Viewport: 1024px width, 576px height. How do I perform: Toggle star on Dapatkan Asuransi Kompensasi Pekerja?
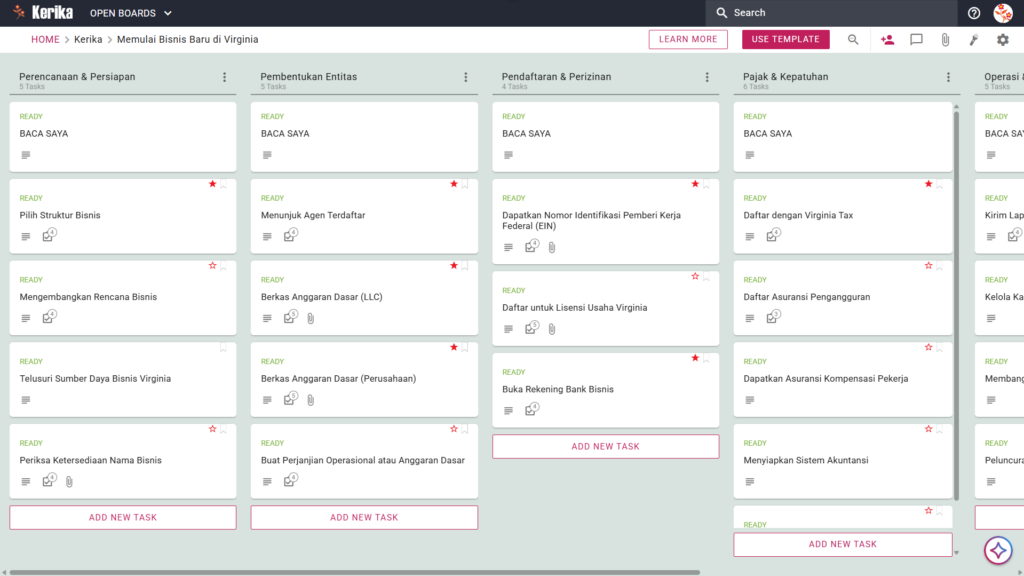coord(928,347)
